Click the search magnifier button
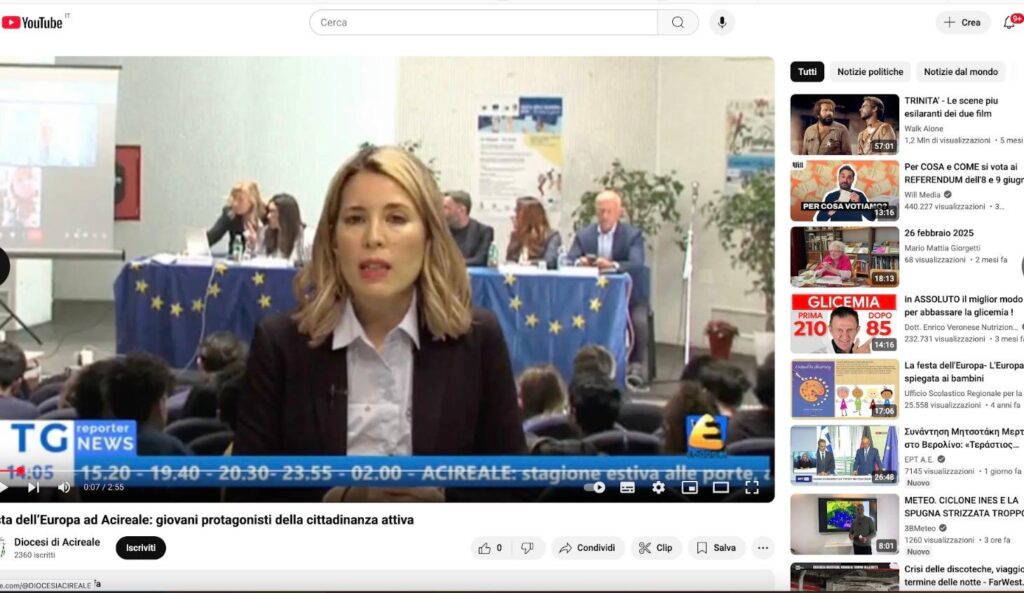The height and width of the screenshot is (593, 1024). pos(678,22)
